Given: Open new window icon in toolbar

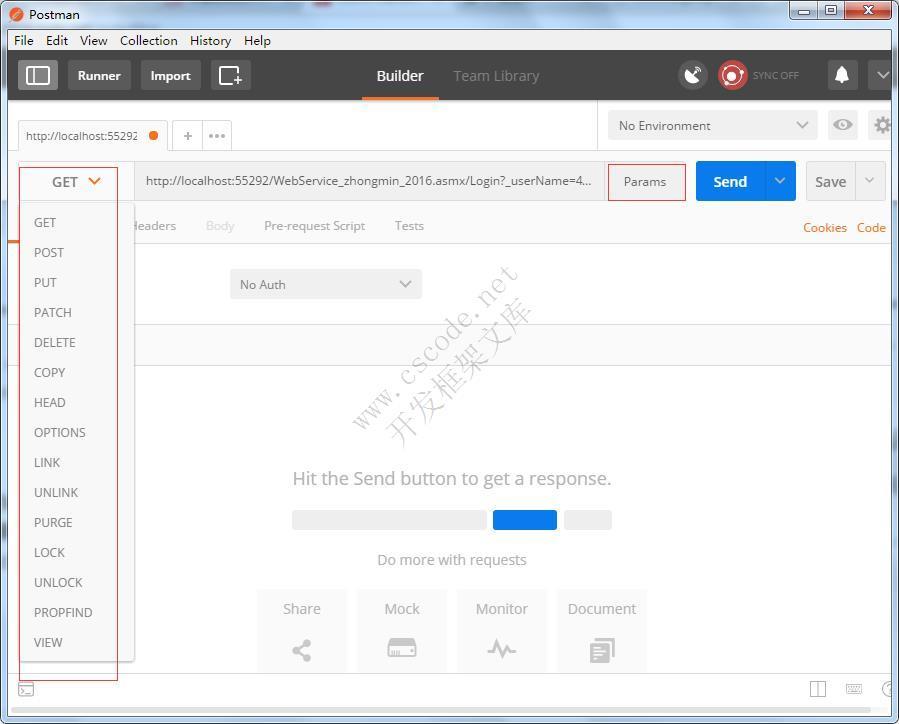Looking at the screenshot, I should click(230, 75).
